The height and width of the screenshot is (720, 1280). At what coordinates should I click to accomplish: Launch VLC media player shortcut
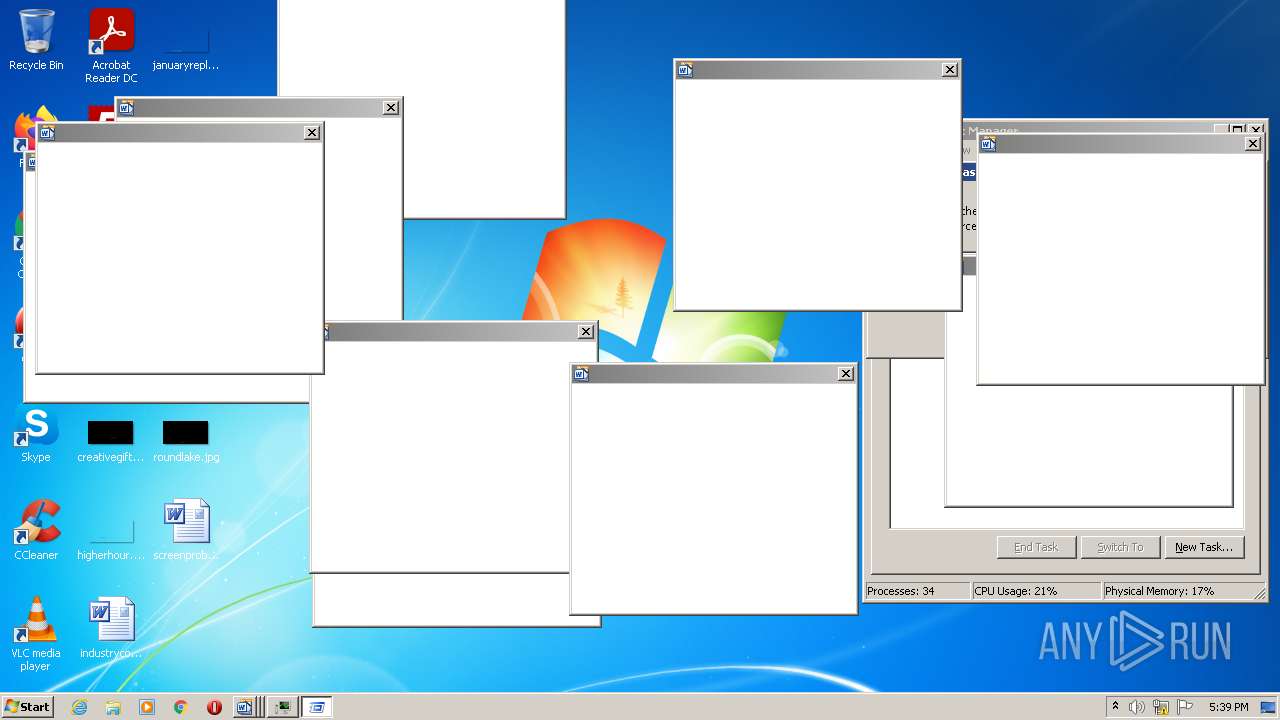36,634
